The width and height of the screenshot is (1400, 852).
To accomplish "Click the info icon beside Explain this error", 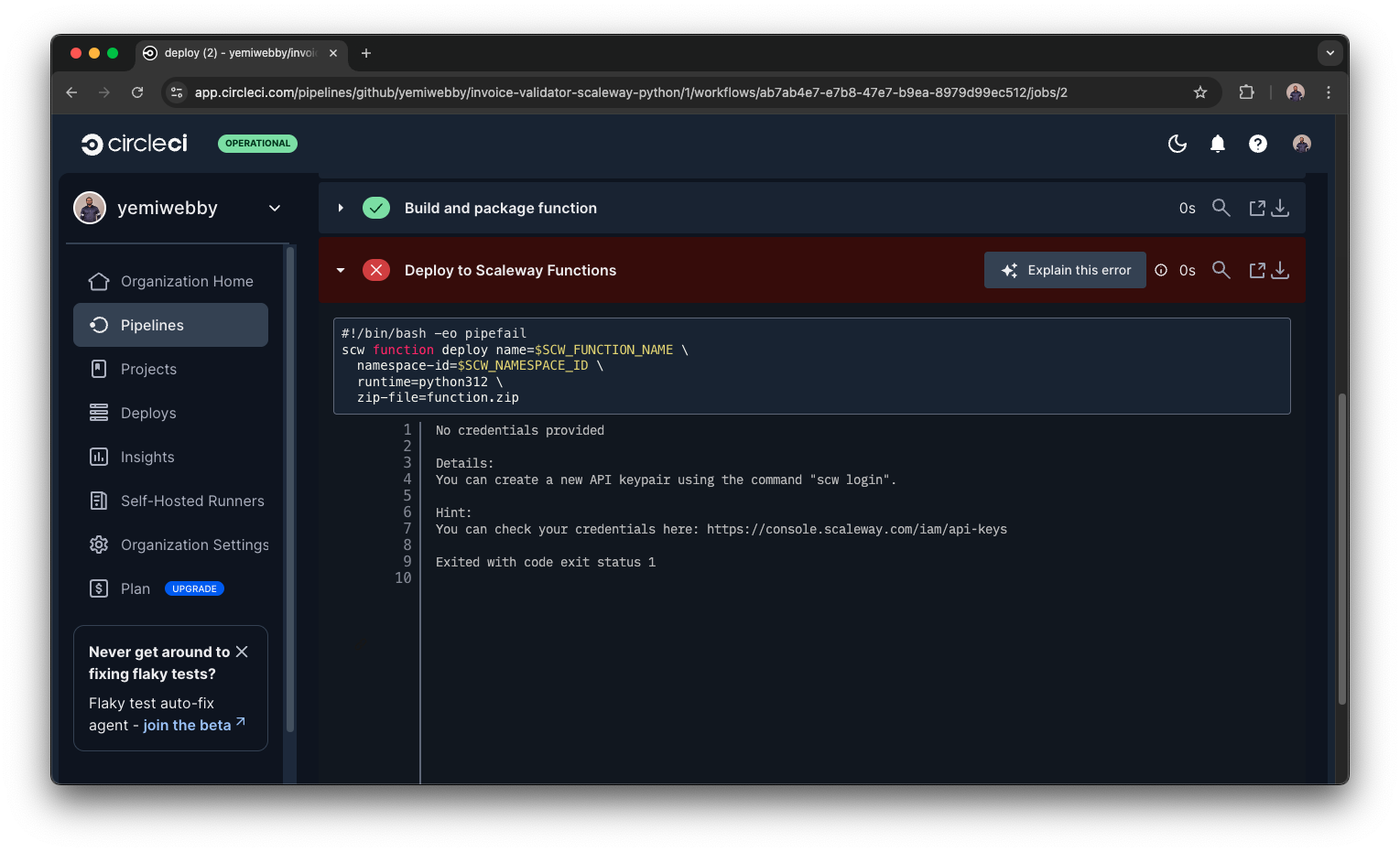I will coord(1161,270).
